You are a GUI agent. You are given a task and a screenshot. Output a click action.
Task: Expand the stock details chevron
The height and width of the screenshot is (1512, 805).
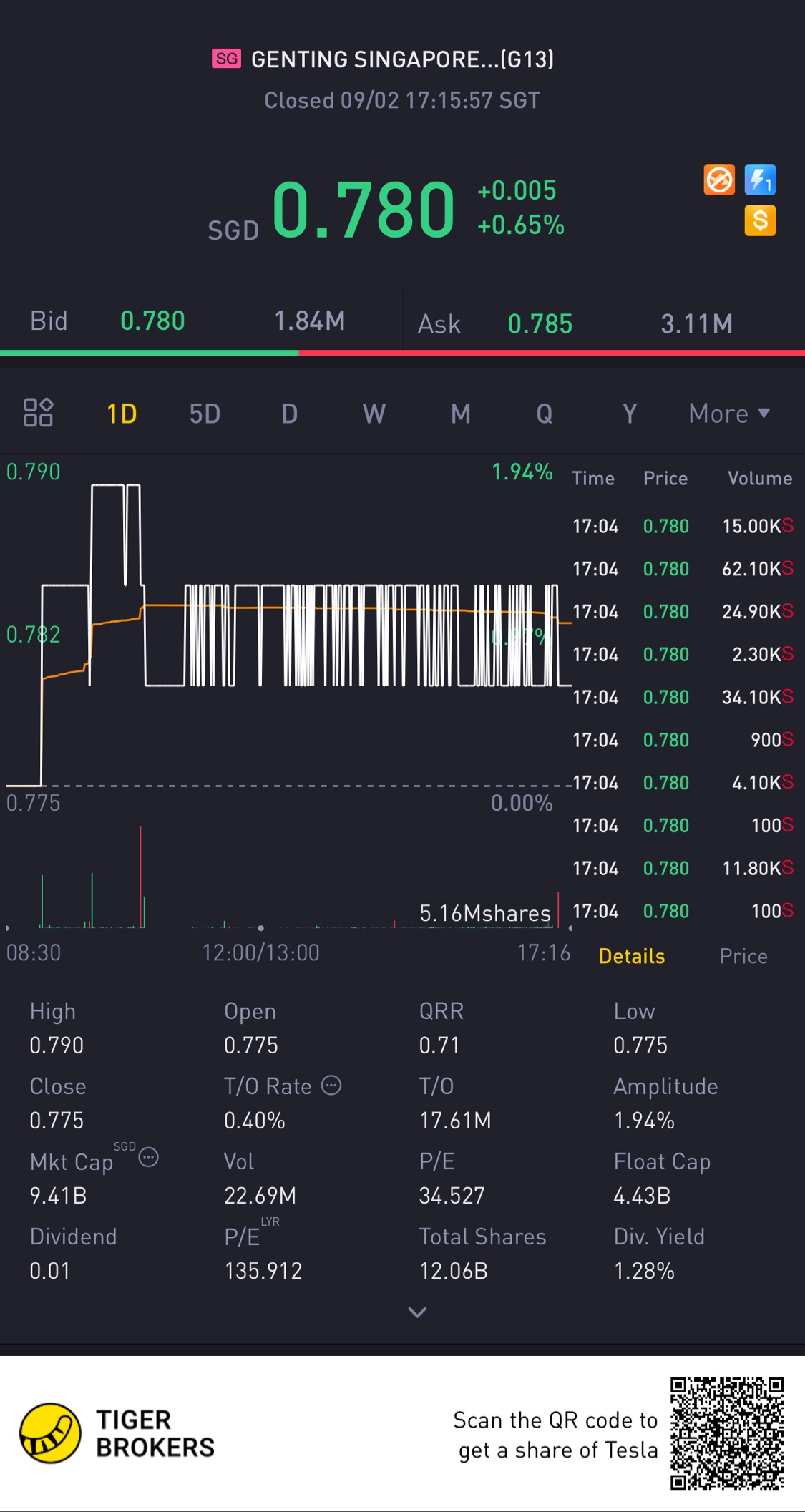point(417,1312)
